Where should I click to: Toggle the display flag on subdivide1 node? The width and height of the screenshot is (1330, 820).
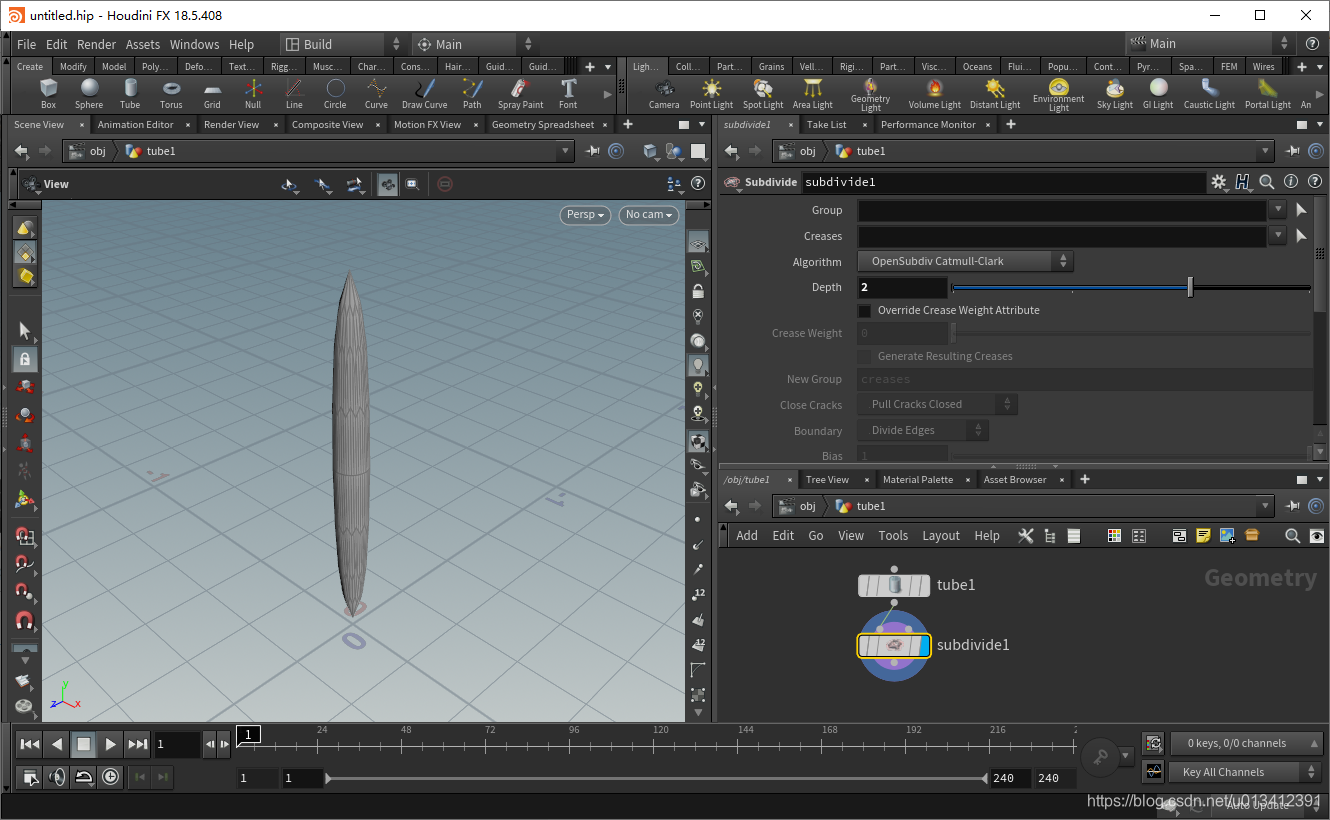point(923,645)
